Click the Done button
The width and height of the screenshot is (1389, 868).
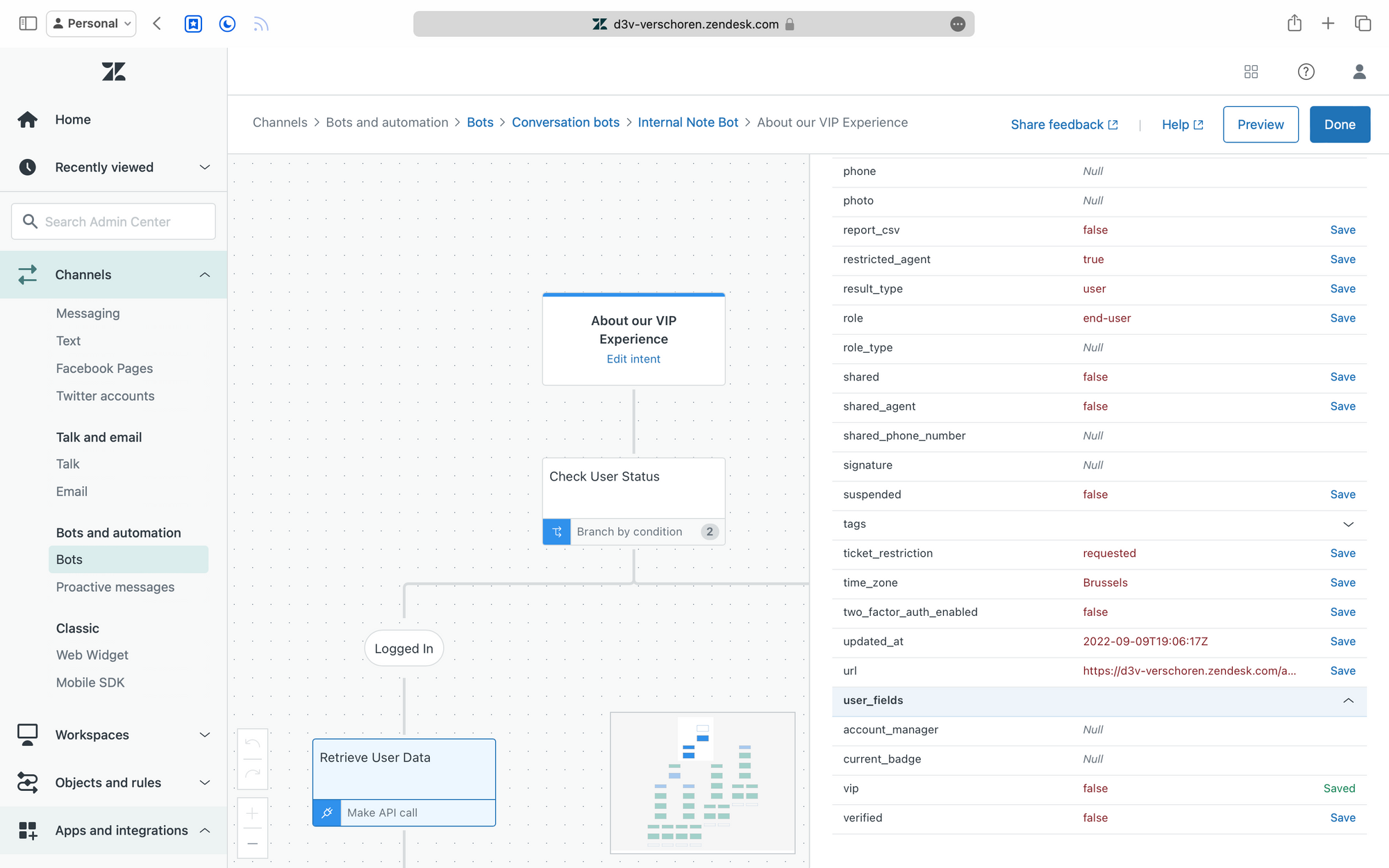click(1339, 124)
